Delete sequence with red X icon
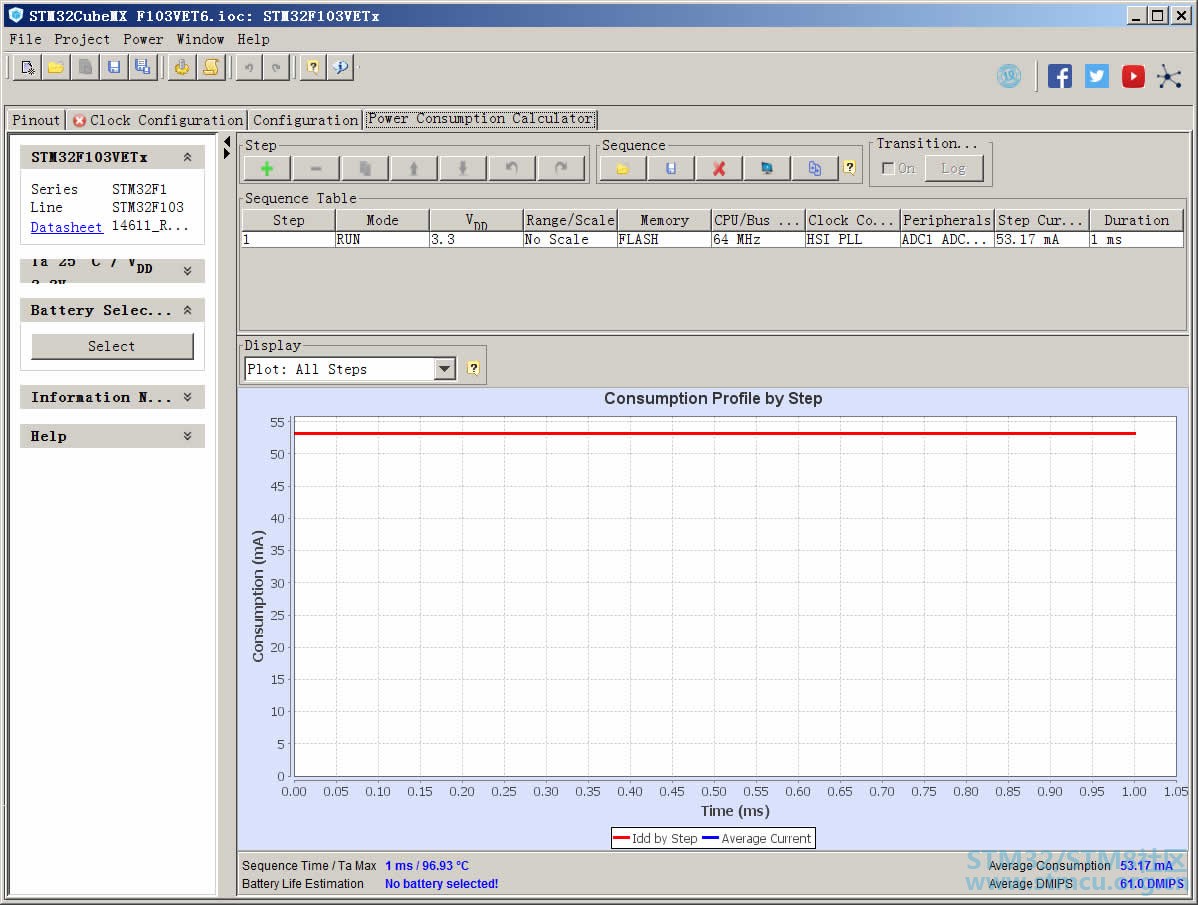 click(x=719, y=169)
